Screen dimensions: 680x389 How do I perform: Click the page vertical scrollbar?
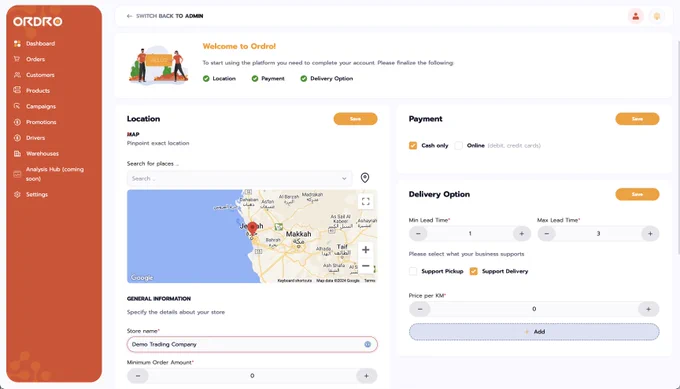tap(678, 147)
